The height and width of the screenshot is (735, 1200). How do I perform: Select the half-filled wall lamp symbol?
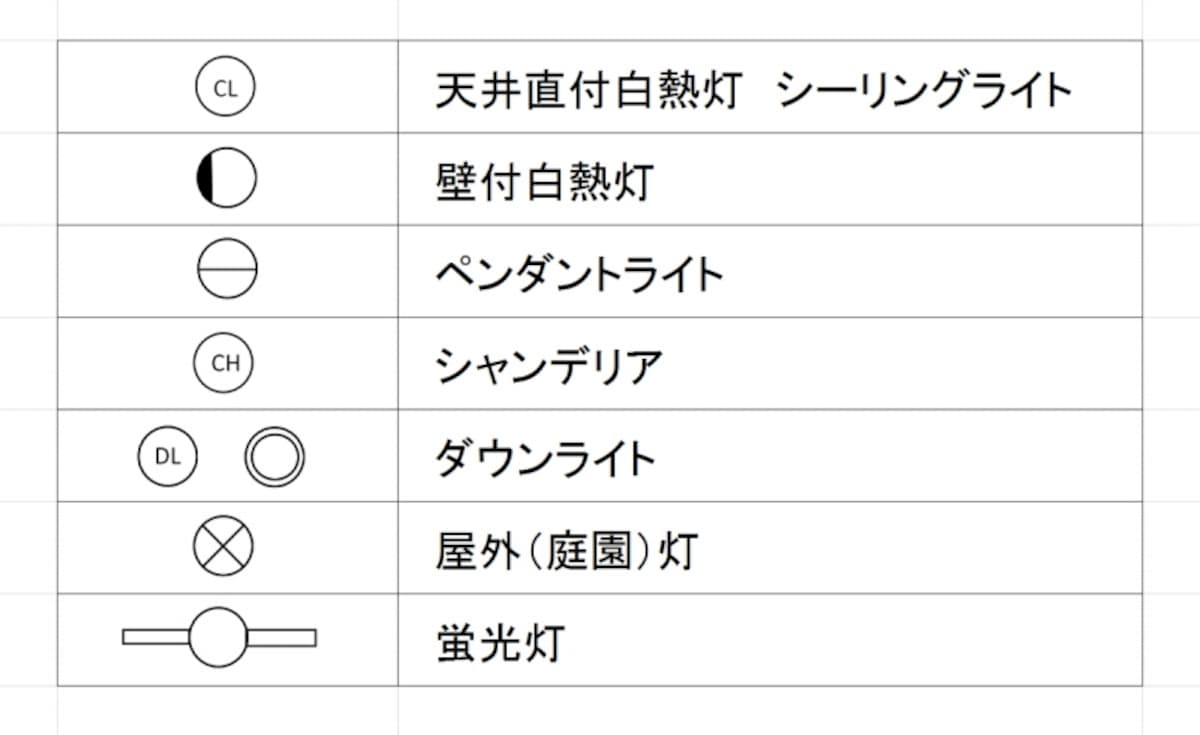(x=226, y=178)
